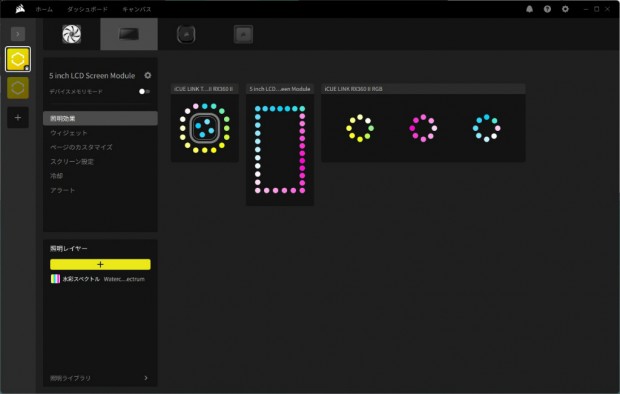
Task: Open the ダッシュボード menu
Action: point(87,9)
